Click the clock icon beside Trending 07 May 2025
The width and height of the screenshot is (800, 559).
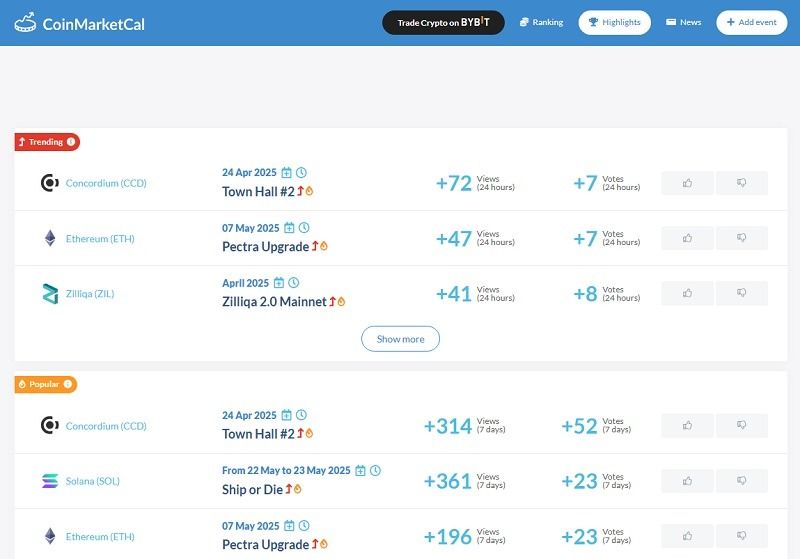point(304,228)
